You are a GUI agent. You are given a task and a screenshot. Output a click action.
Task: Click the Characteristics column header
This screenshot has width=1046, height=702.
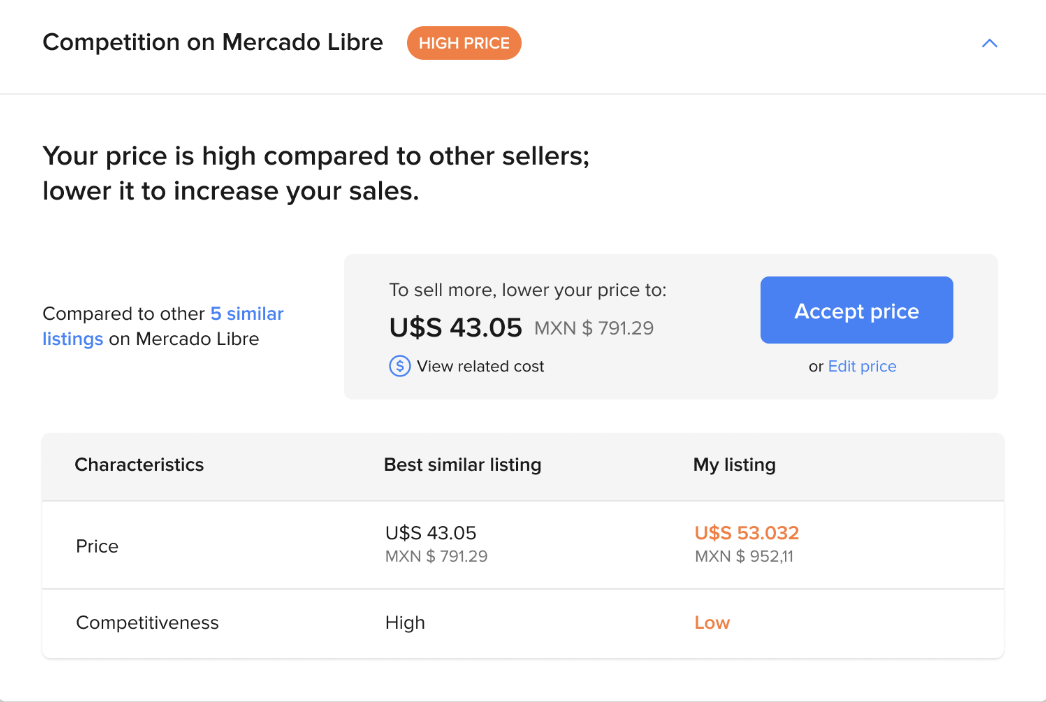(139, 464)
